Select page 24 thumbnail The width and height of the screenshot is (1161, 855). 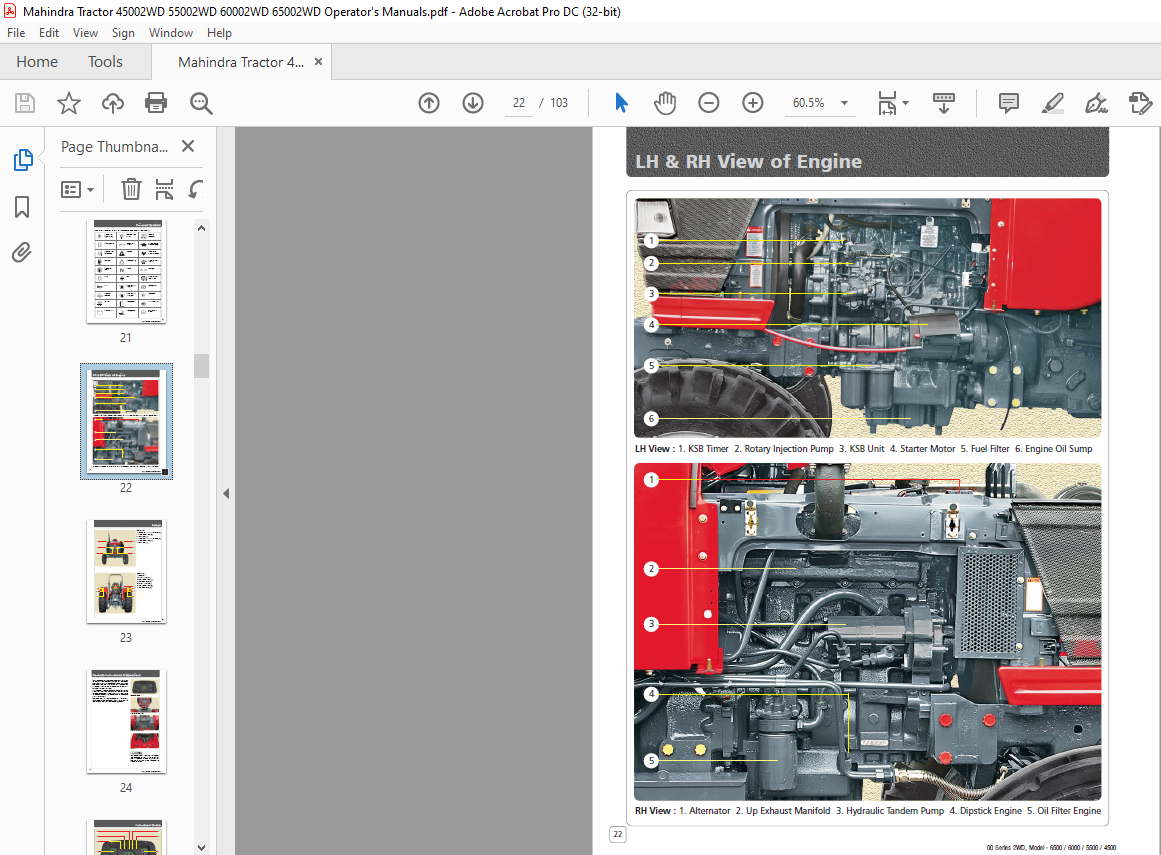coord(127,722)
